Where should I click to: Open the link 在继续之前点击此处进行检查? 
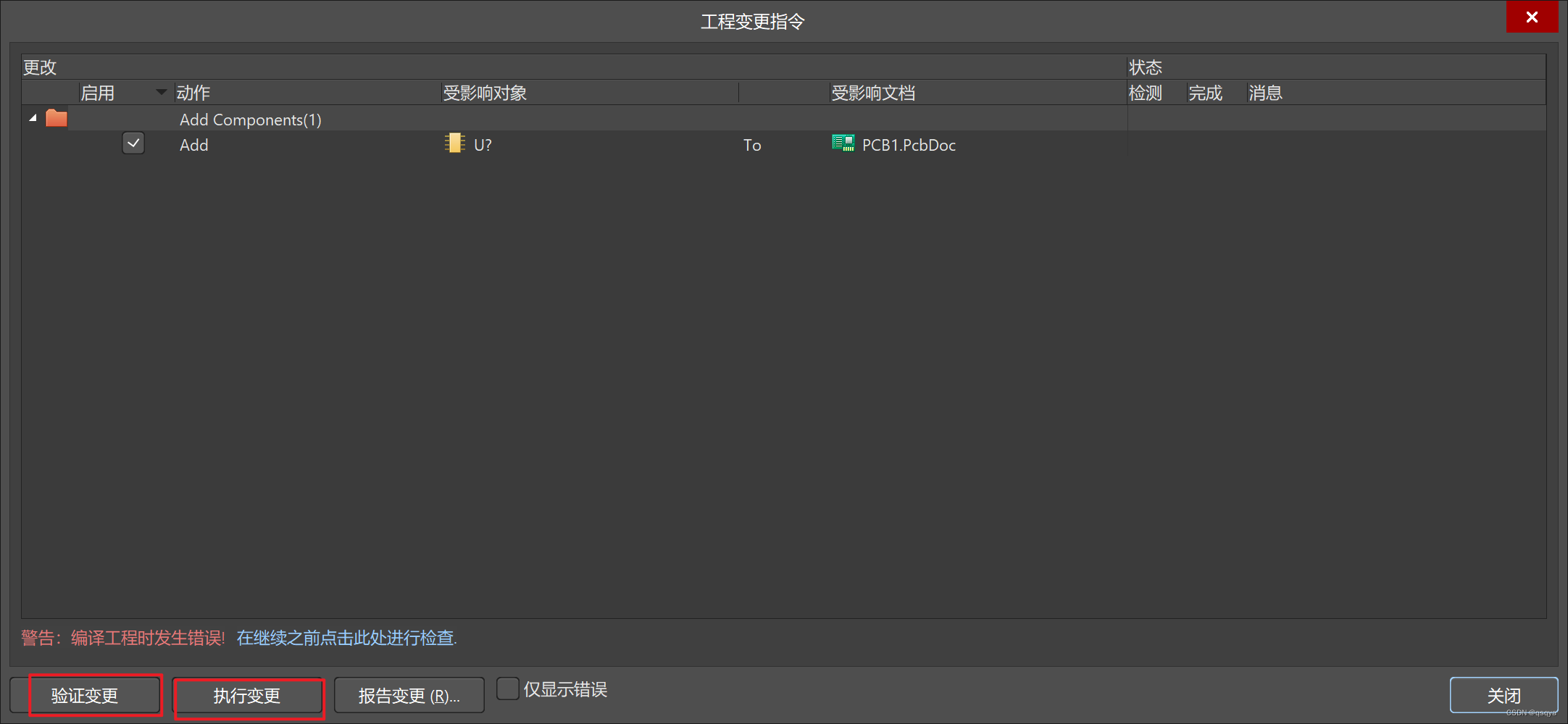tap(347, 638)
